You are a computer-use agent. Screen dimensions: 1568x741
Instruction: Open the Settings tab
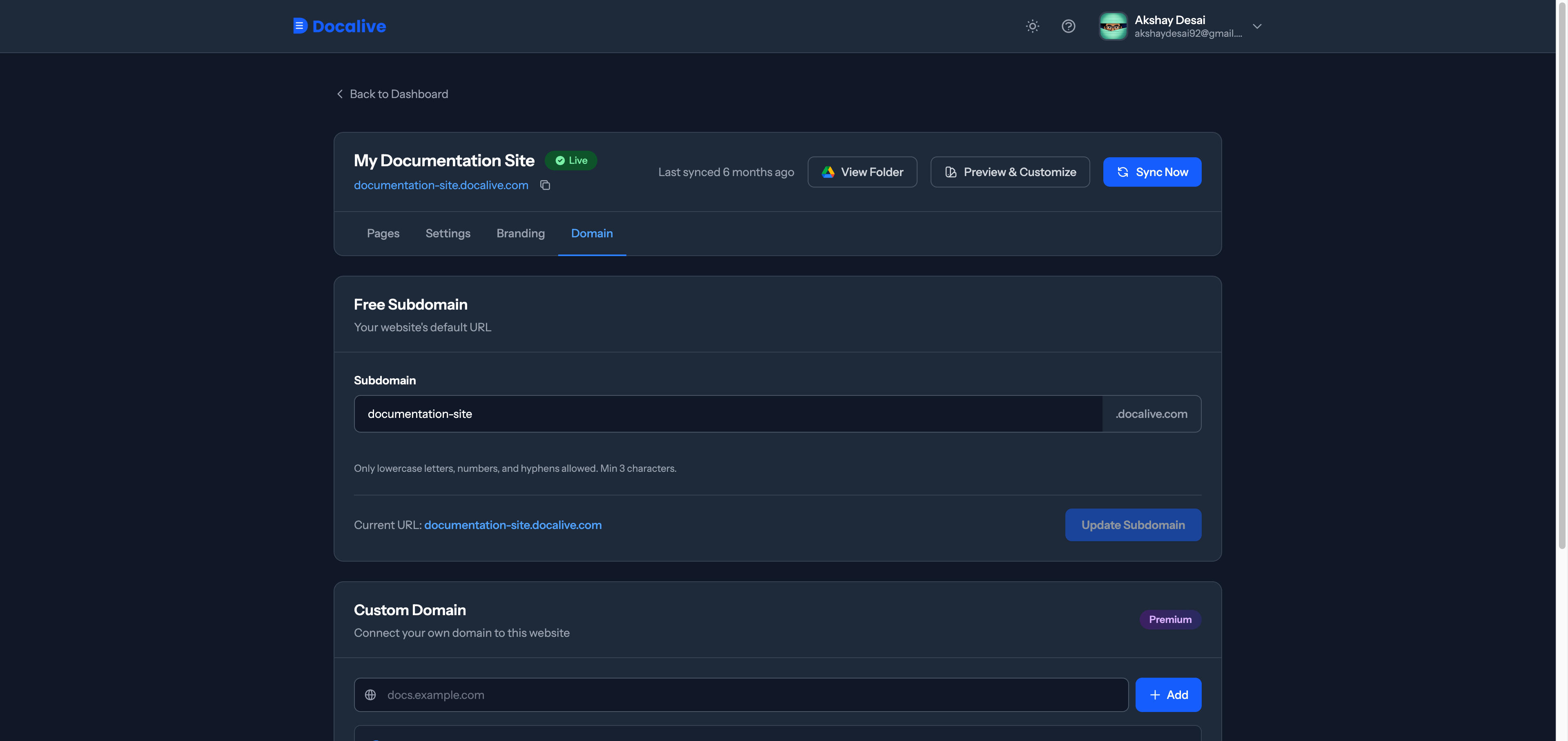[x=448, y=233]
